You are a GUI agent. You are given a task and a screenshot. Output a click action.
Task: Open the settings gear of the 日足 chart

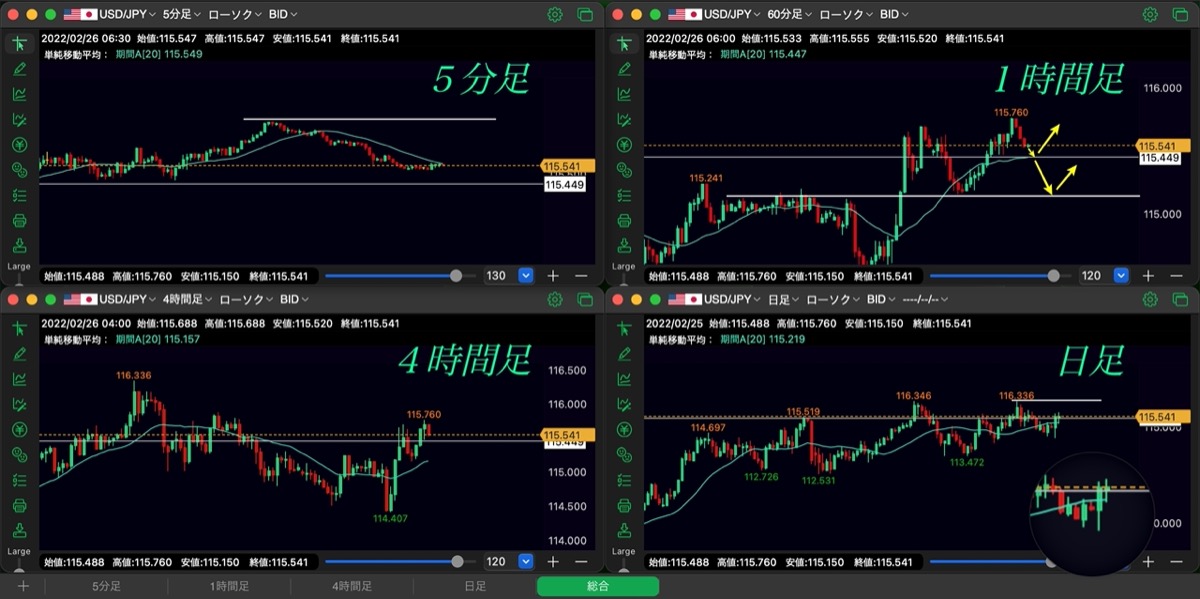point(1150,299)
